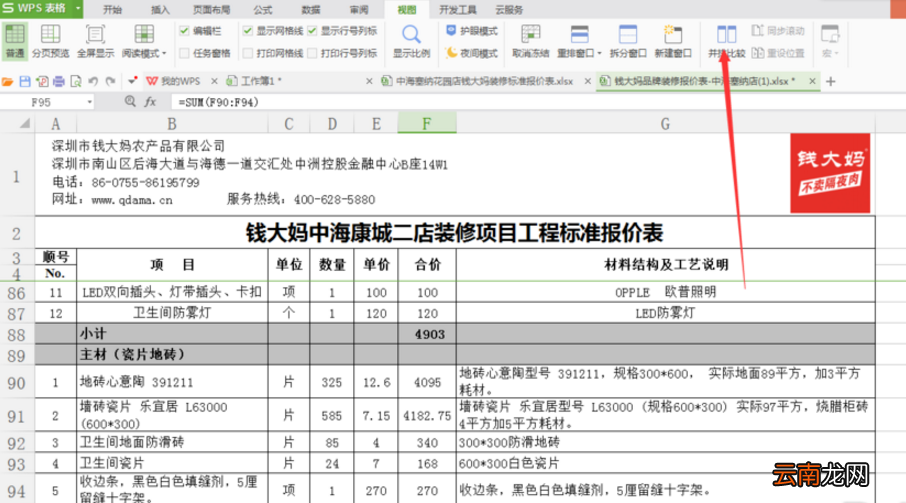The width and height of the screenshot is (906, 503).
Task: Add new document tab plus button
Action: (x=831, y=81)
